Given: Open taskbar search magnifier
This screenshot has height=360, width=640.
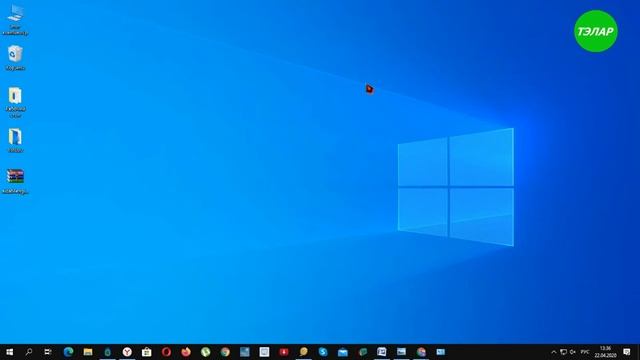Looking at the screenshot, I should (x=29, y=352).
